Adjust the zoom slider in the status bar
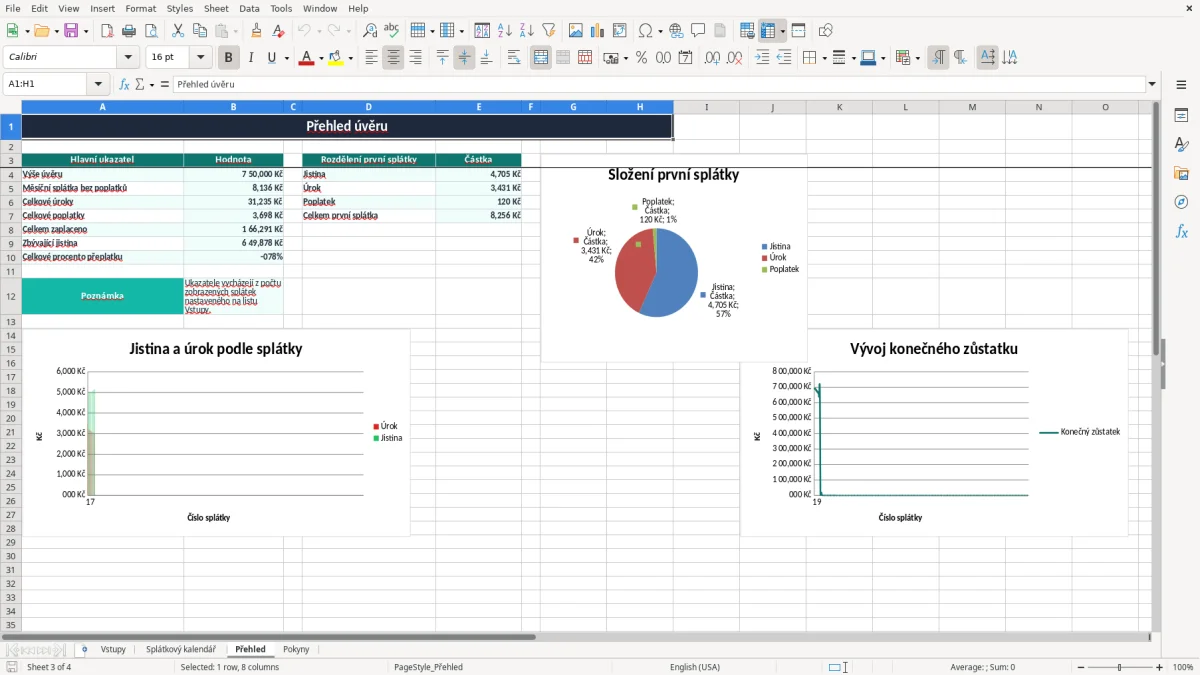The height and width of the screenshot is (675, 1200). (x=1119, y=667)
